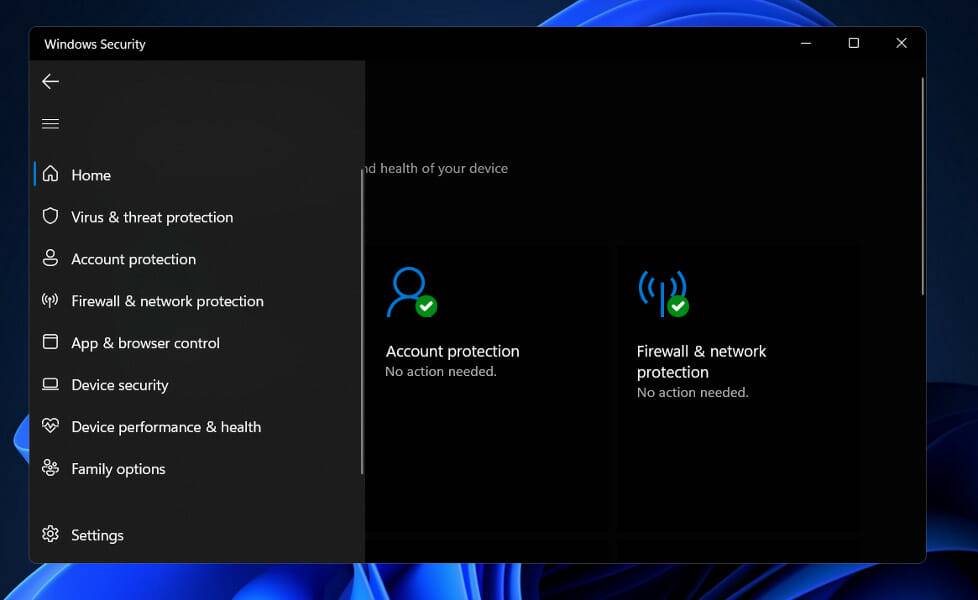Select Home in the navigation menu
The height and width of the screenshot is (600, 978).
coord(91,175)
